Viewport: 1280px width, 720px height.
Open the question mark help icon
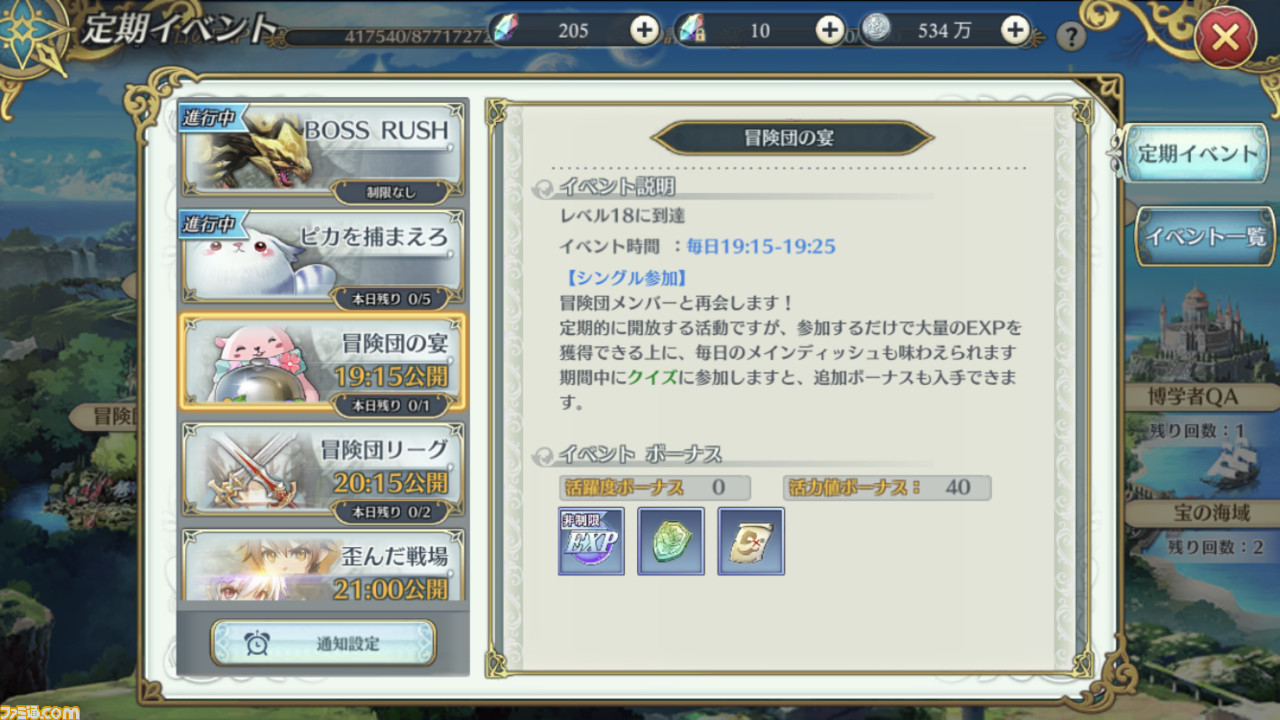tap(1071, 37)
